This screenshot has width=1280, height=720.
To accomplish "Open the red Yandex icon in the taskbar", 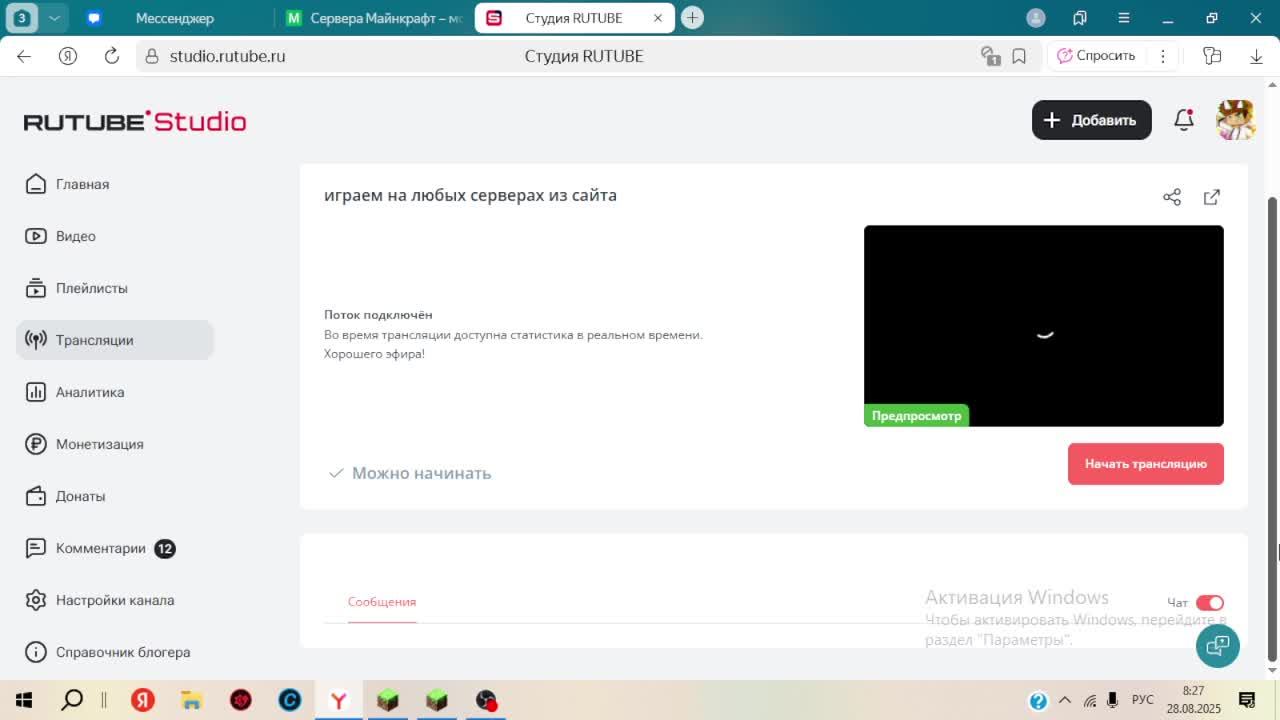I will point(143,700).
